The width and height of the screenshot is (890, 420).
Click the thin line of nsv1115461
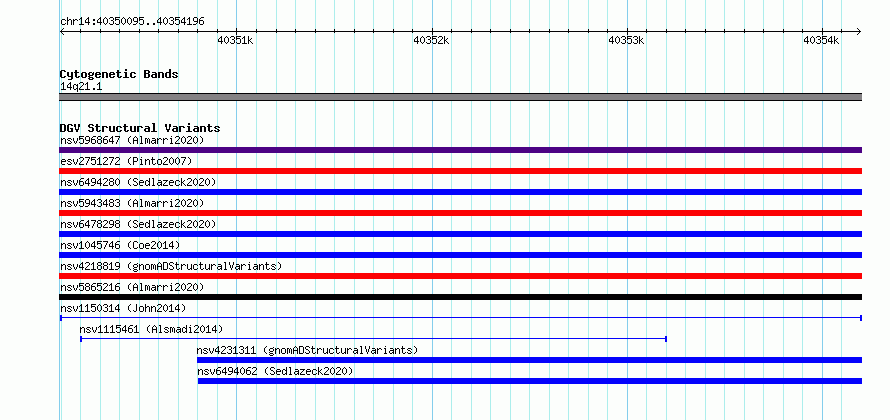tap(373, 339)
